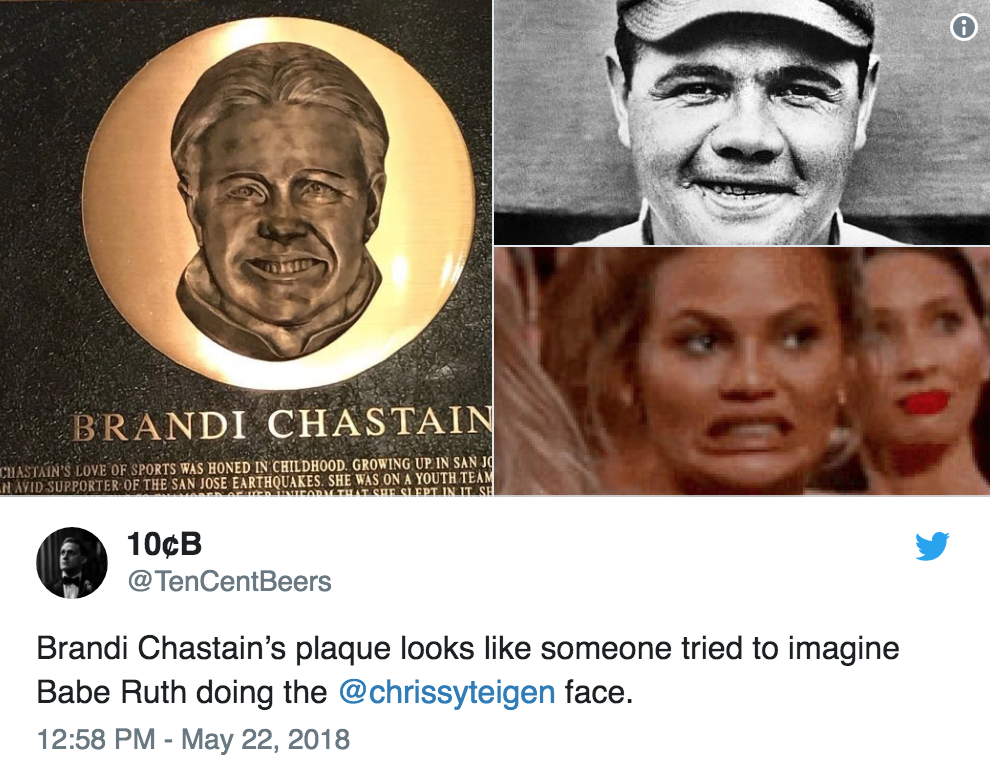
Task: Open the black-and-white baseball player photo
Action: pos(742,123)
